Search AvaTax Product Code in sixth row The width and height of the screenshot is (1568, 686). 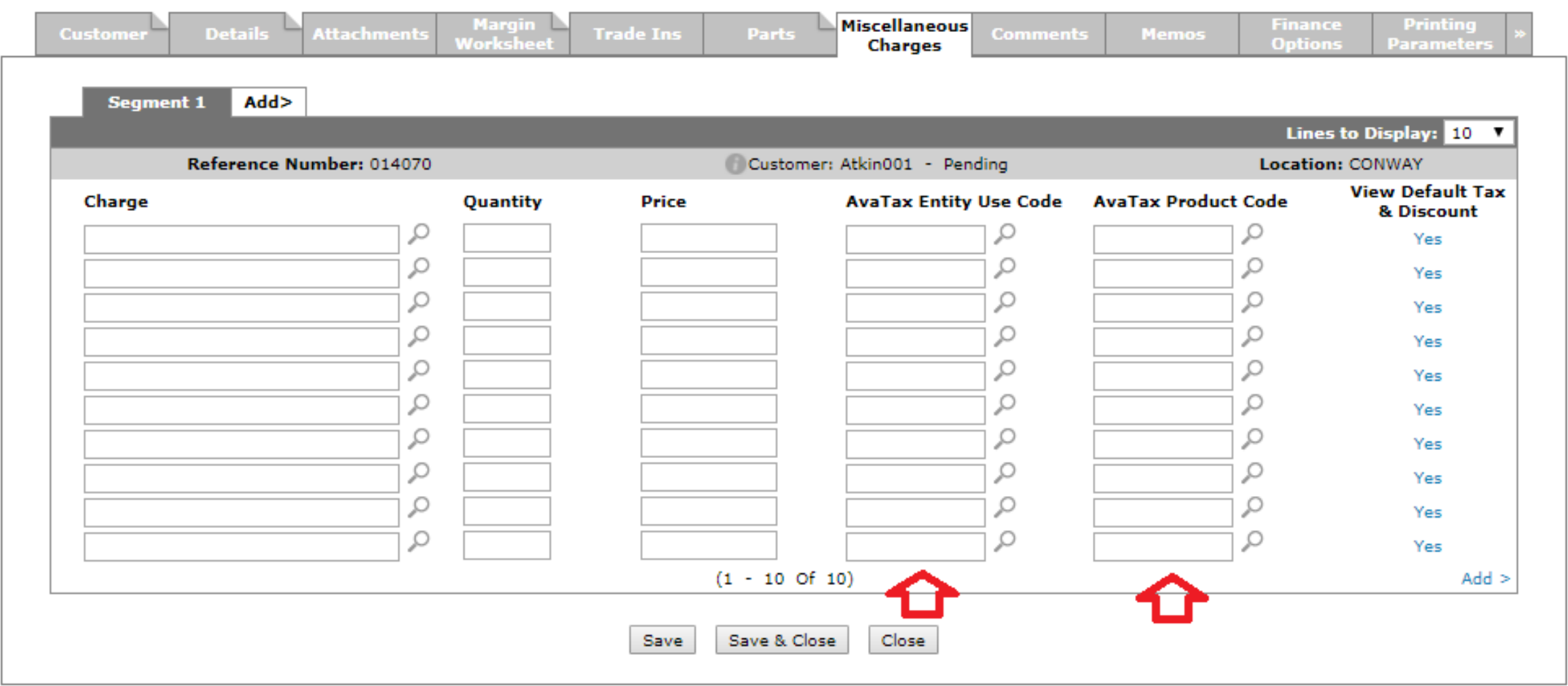click(1252, 405)
